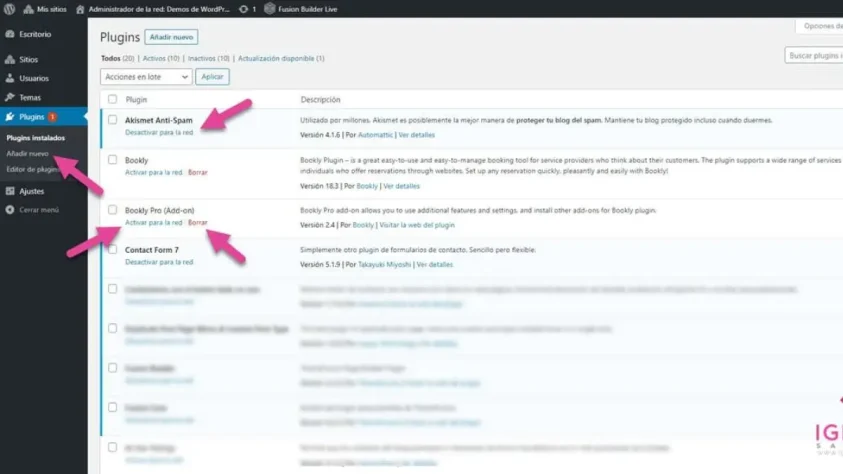Open the network admin home link
Image resolution: width=843 pixels, height=474 pixels.
coord(153,9)
